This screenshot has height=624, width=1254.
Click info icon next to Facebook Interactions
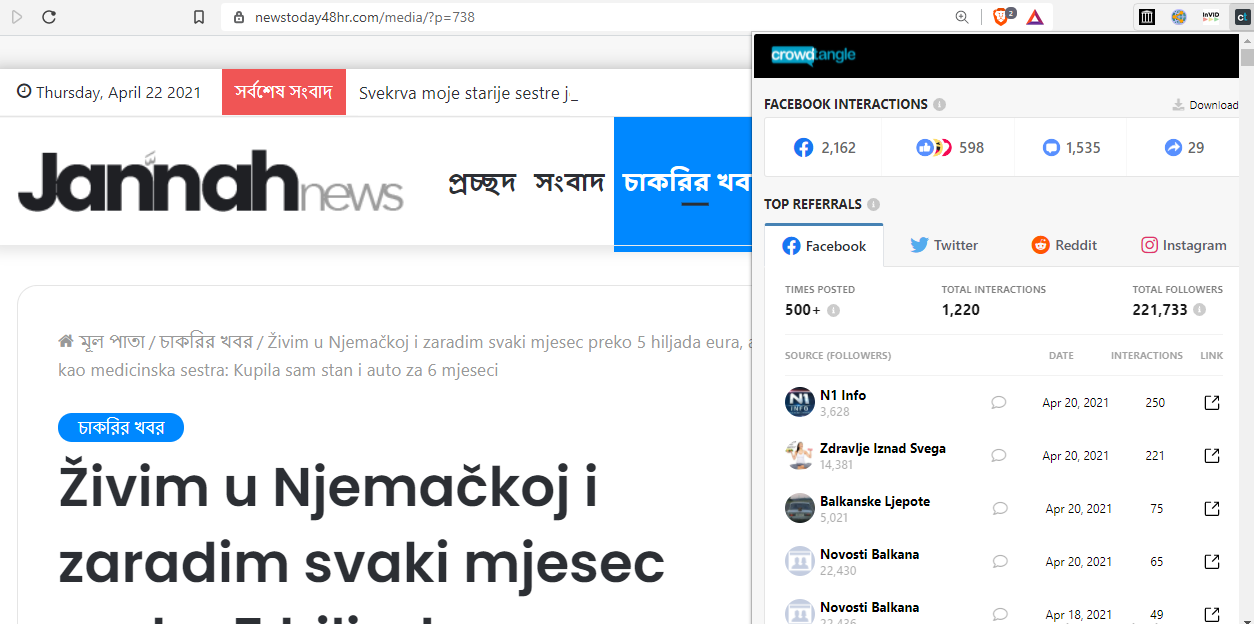pyautogui.click(x=939, y=104)
